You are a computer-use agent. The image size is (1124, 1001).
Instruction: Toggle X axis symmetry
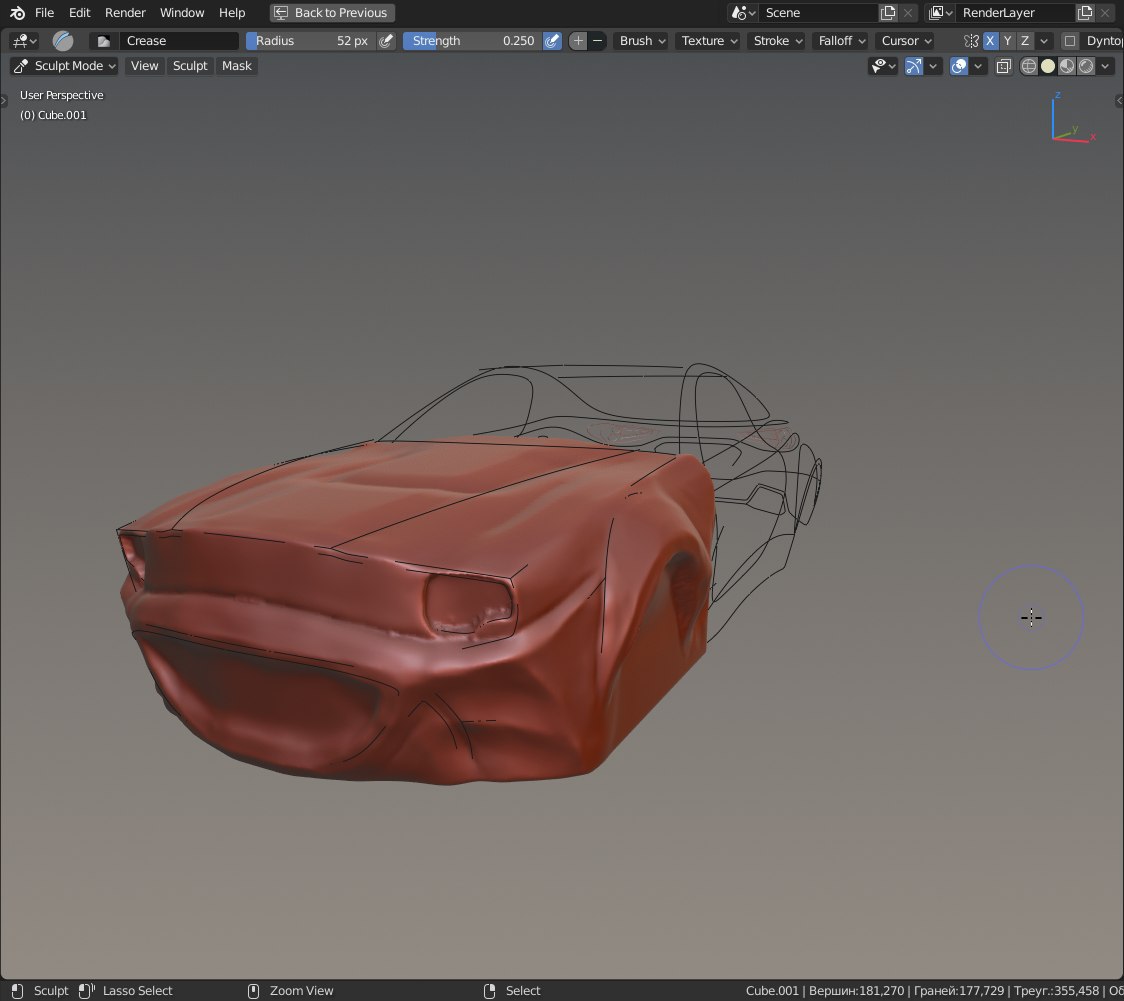point(990,41)
